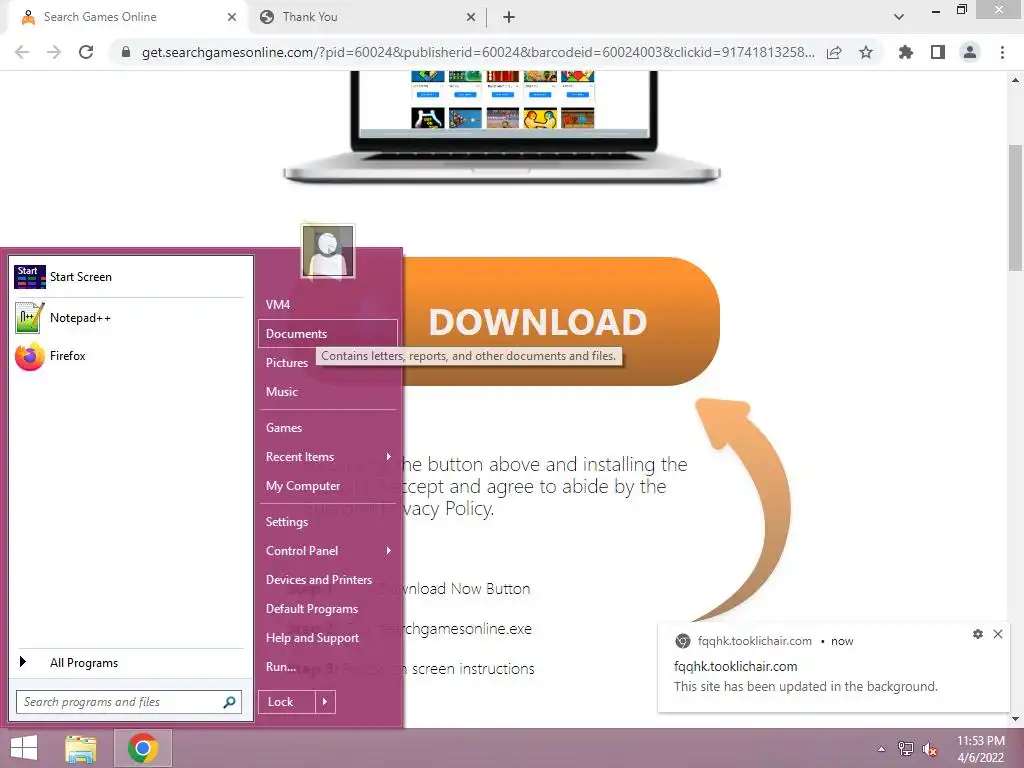
Task: Expand the Control Panel submenu arrow
Action: [x=389, y=551]
